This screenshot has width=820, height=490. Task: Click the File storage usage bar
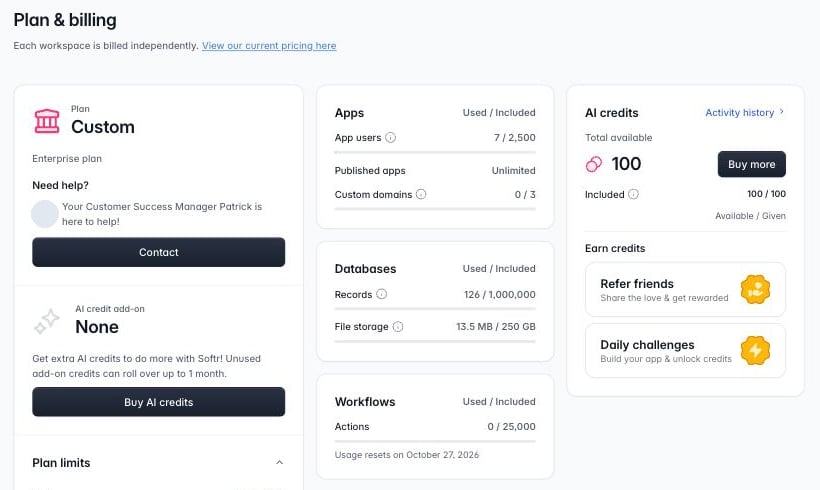coord(435,341)
